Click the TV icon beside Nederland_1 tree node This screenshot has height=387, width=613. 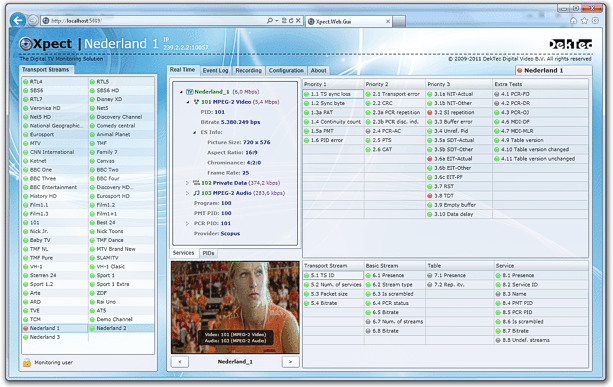[190, 92]
